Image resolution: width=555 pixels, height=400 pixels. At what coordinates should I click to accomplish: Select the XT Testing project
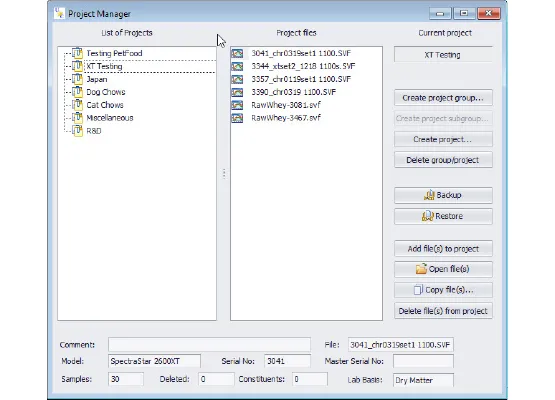click(104, 66)
